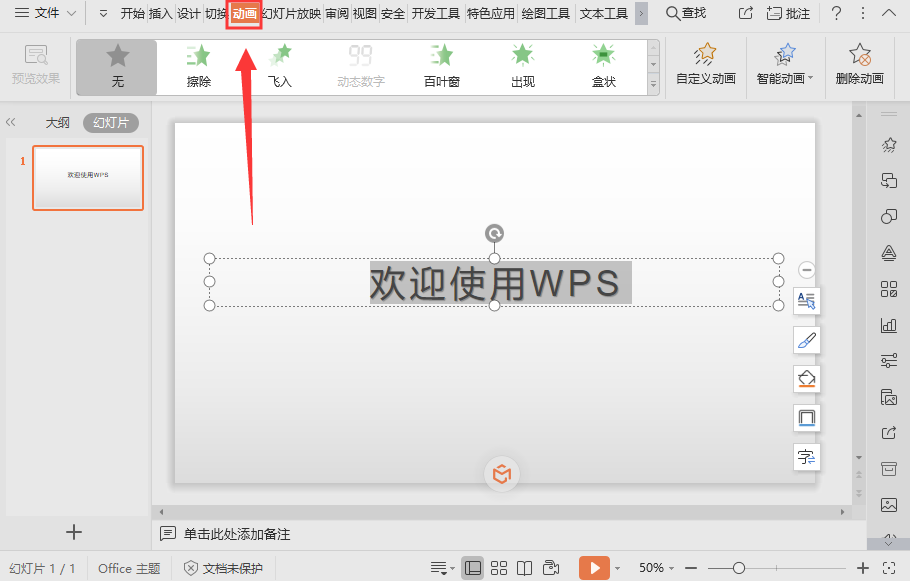The height and width of the screenshot is (581, 910).
Task: Start the slideshow with the orange play button
Action: [x=594, y=568]
